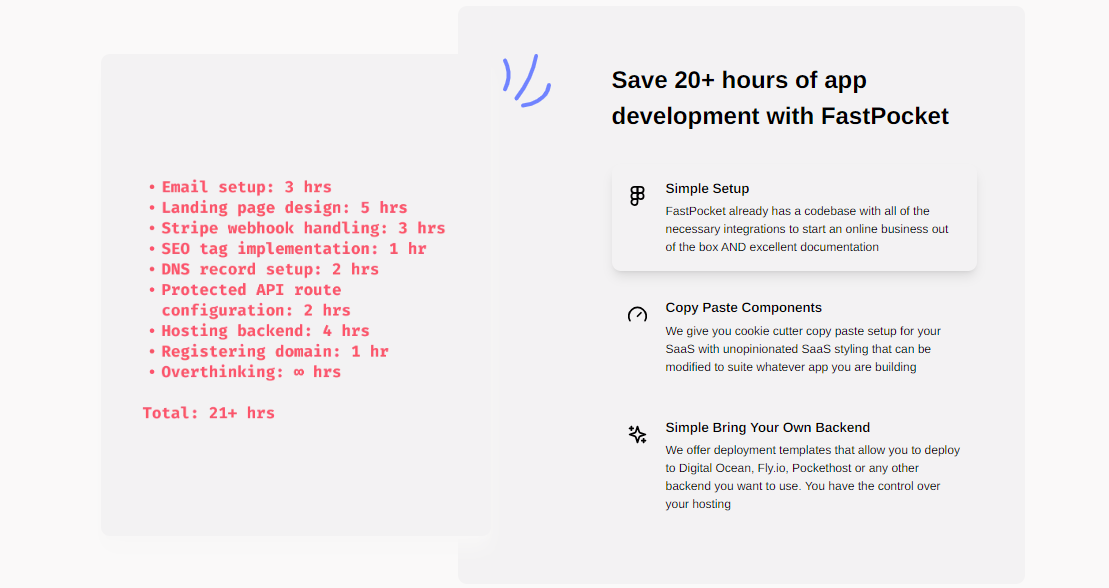Click the sparkles icon beside Simple Bring Your Own Backend
This screenshot has width=1109, height=588.
pos(637,434)
